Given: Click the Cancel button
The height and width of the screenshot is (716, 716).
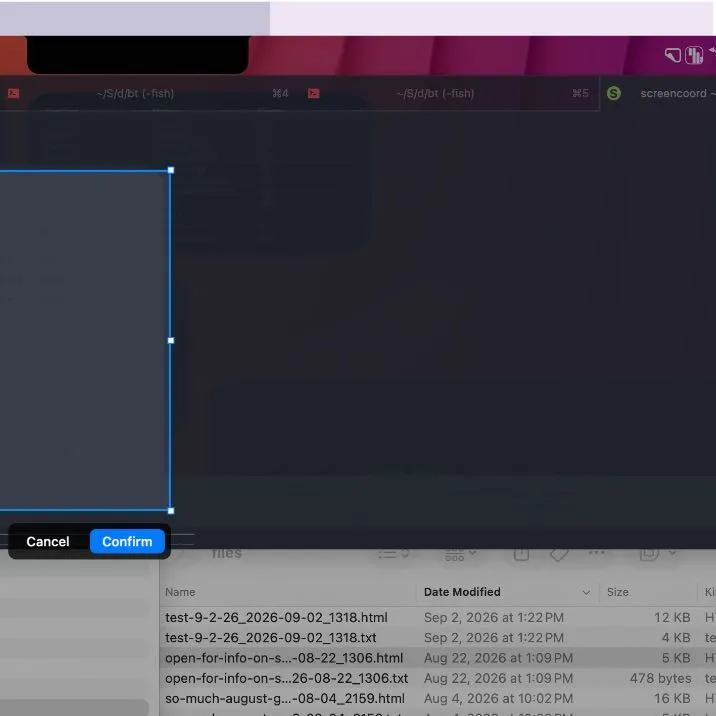Looking at the screenshot, I should [48, 541].
